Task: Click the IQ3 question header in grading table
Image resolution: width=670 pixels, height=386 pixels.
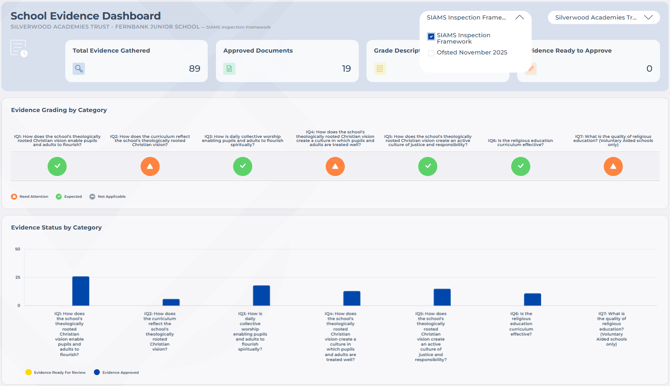Action: click(x=243, y=141)
